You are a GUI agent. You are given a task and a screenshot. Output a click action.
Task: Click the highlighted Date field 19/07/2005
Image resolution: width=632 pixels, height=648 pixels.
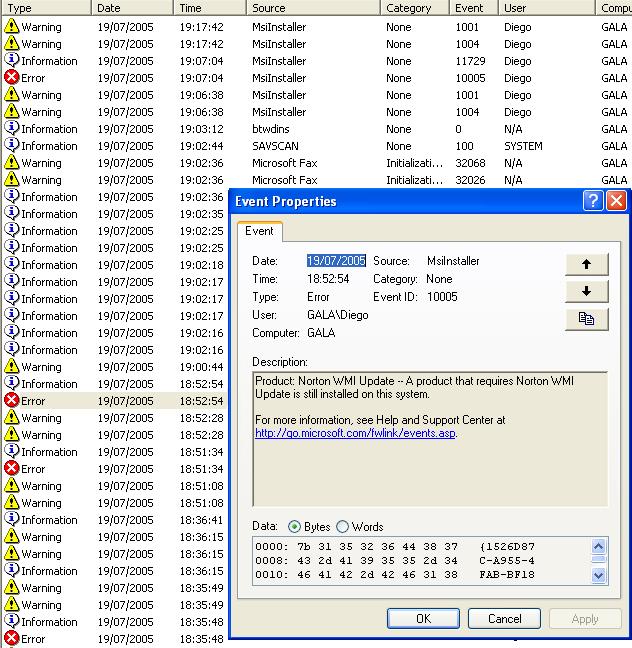[x=336, y=261]
